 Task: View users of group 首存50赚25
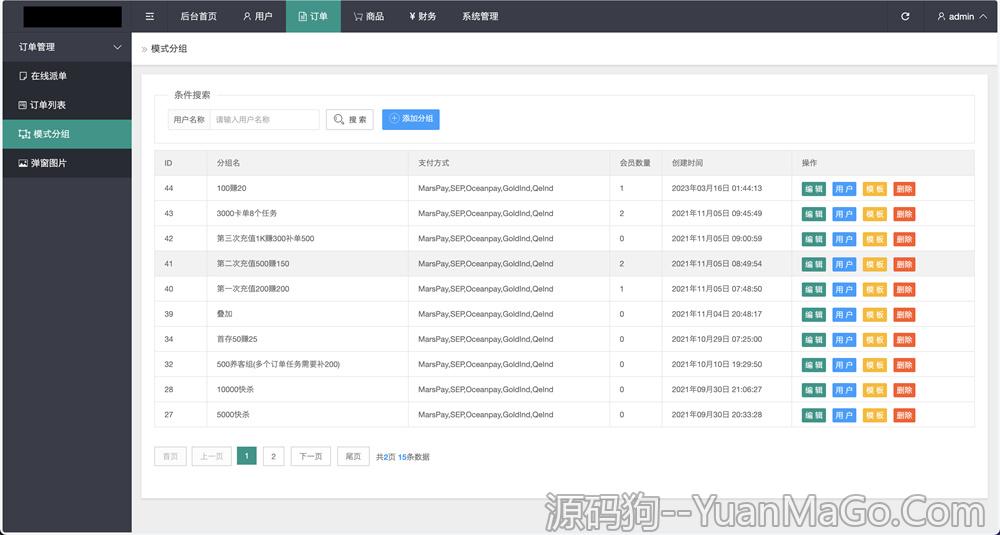pyautogui.click(x=844, y=340)
